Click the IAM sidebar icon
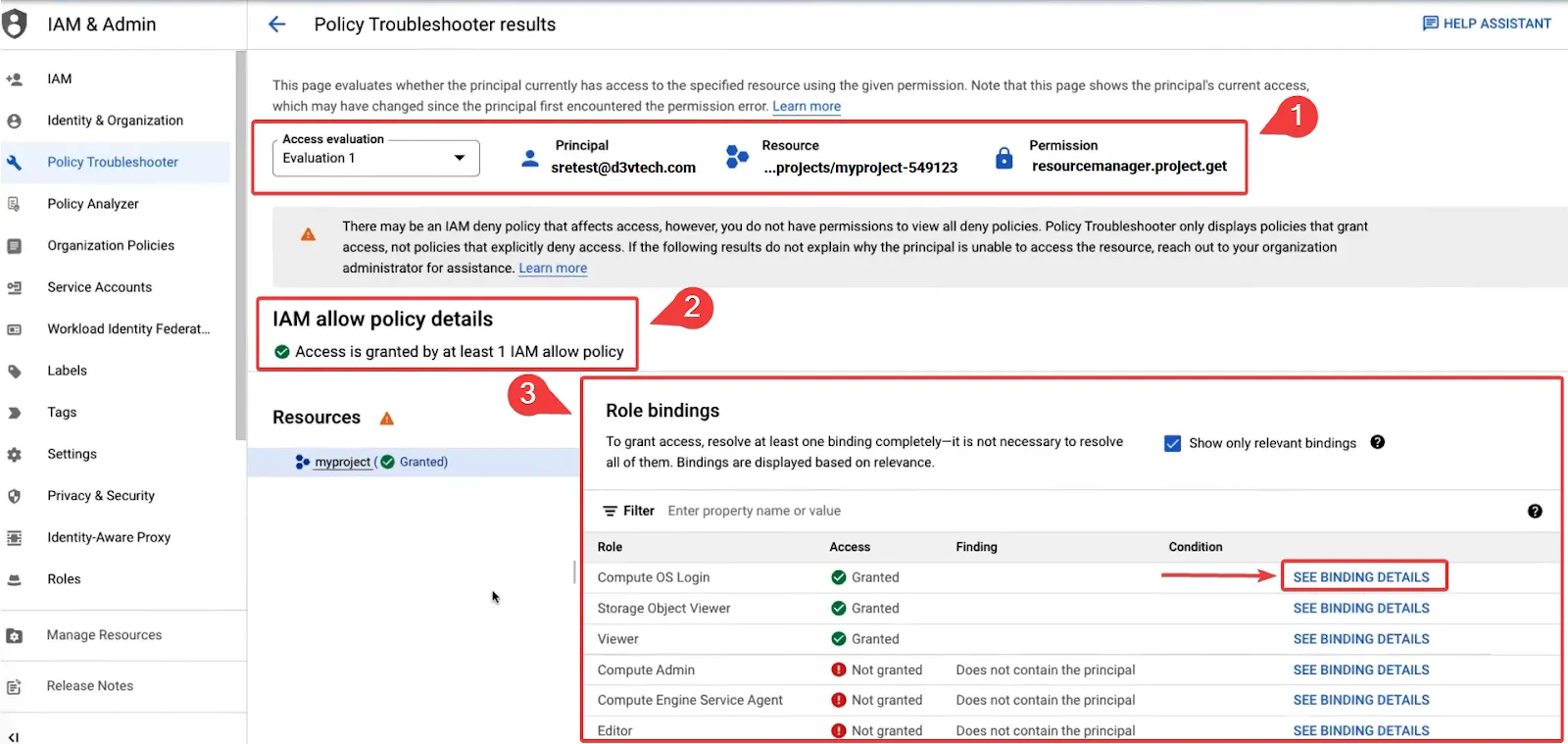1568x744 pixels. pyautogui.click(x=14, y=79)
